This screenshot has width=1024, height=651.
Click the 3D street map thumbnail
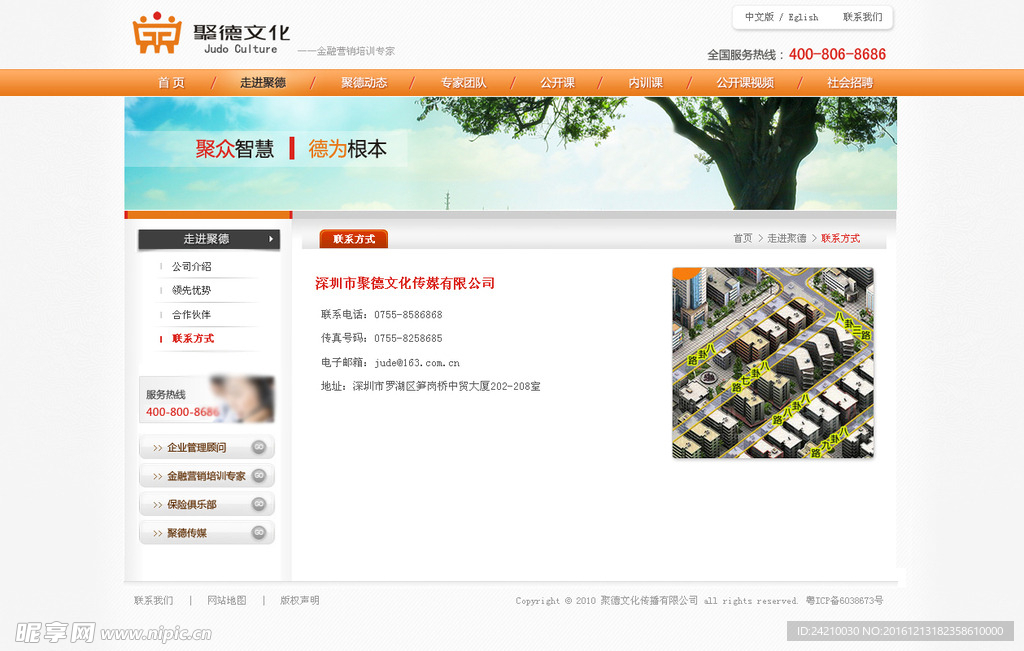[772, 363]
